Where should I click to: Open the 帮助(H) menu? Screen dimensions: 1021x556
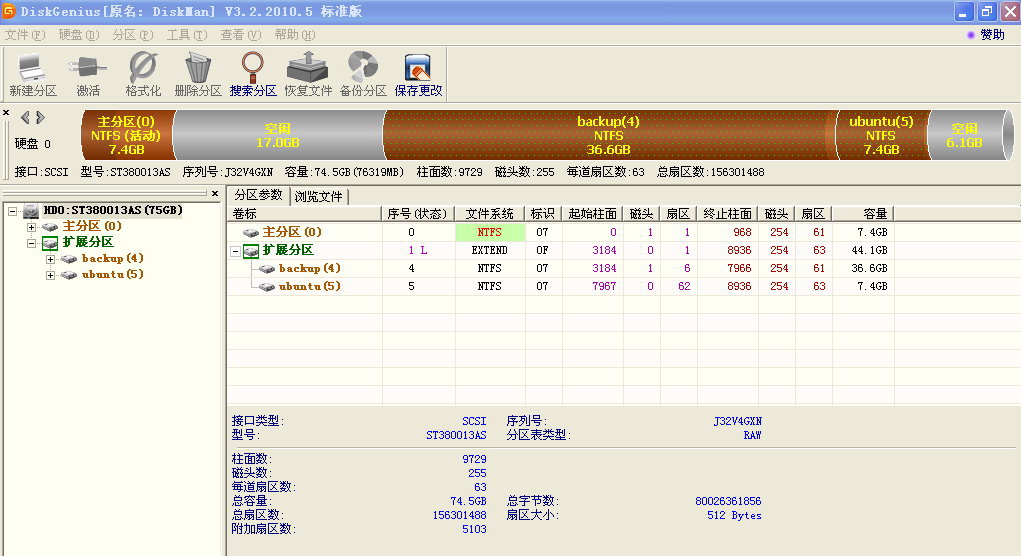click(x=295, y=35)
